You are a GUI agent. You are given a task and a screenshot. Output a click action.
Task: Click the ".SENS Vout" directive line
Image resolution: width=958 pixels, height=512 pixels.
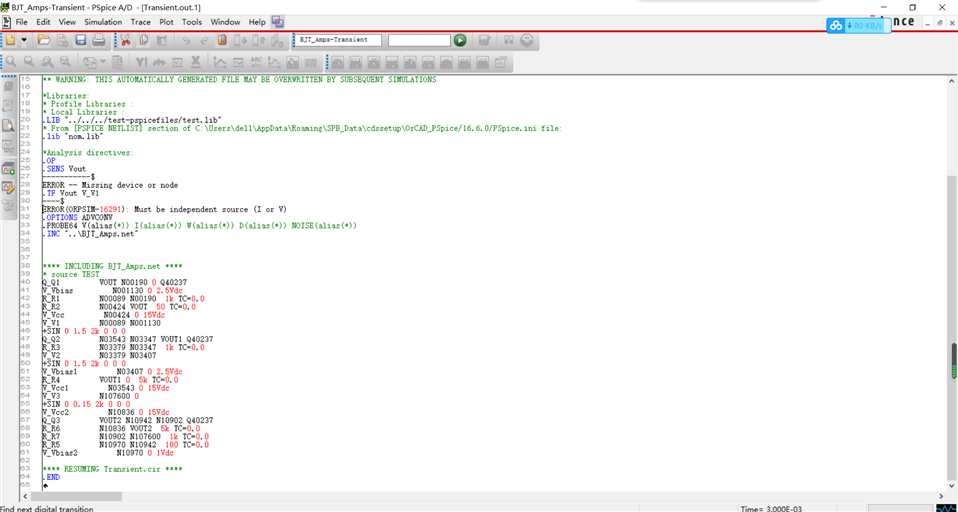click(x=64, y=169)
